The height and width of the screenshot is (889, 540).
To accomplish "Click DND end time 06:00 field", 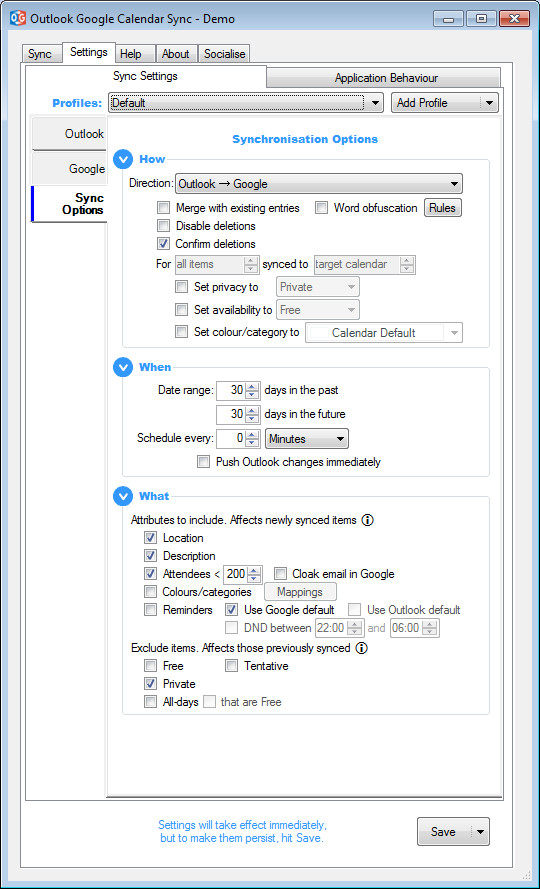I will pyautogui.click(x=414, y=628).
